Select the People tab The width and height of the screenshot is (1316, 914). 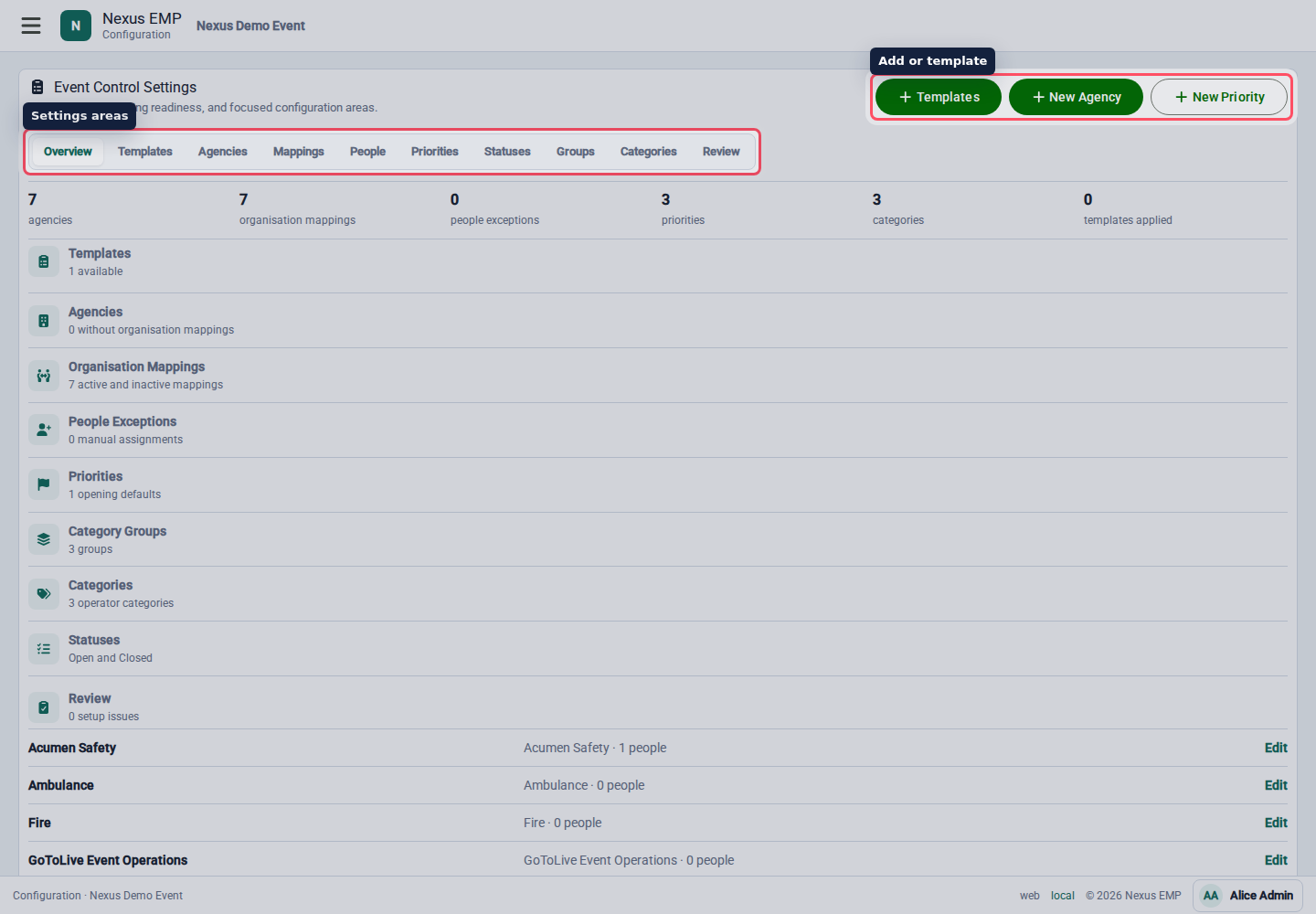point(367,152)
